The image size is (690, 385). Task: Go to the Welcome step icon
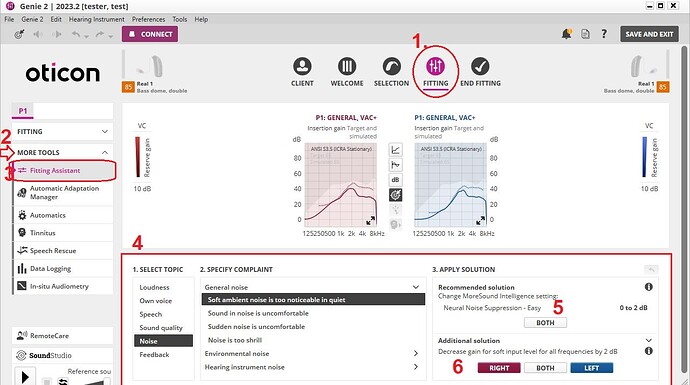point(347,66)
